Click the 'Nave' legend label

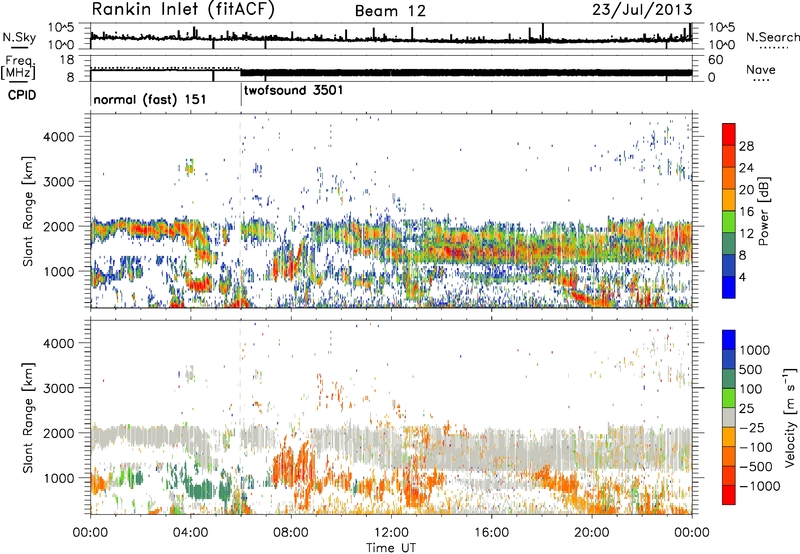pyautogui.click(x=761, y=69)
